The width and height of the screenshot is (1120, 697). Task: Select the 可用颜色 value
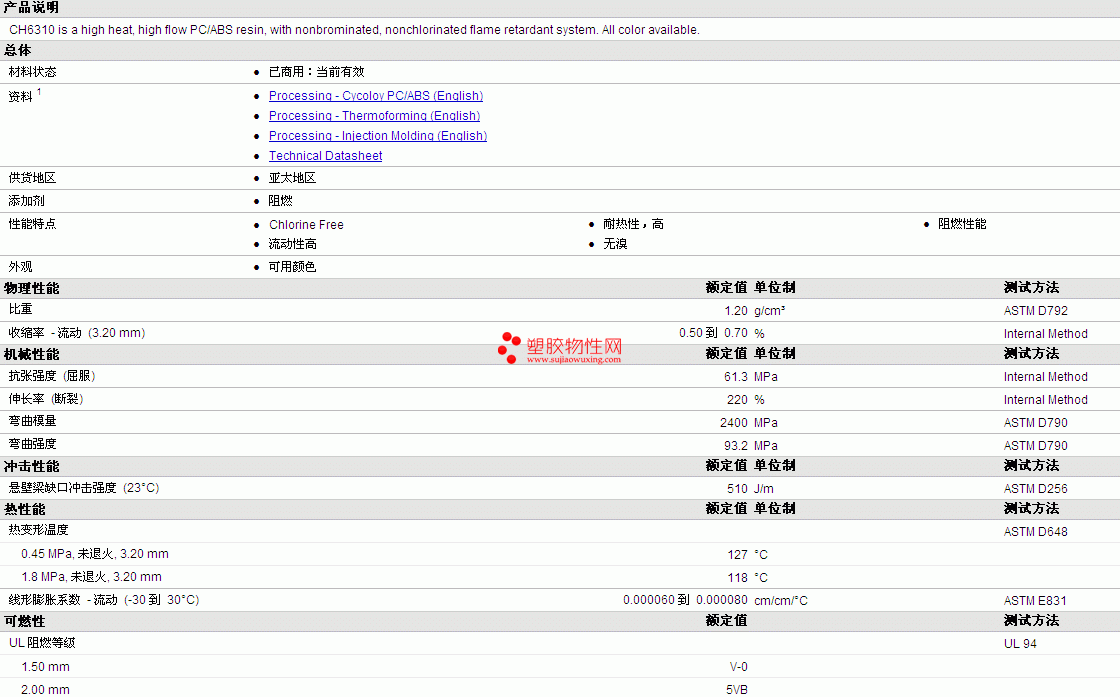point(292,266)
